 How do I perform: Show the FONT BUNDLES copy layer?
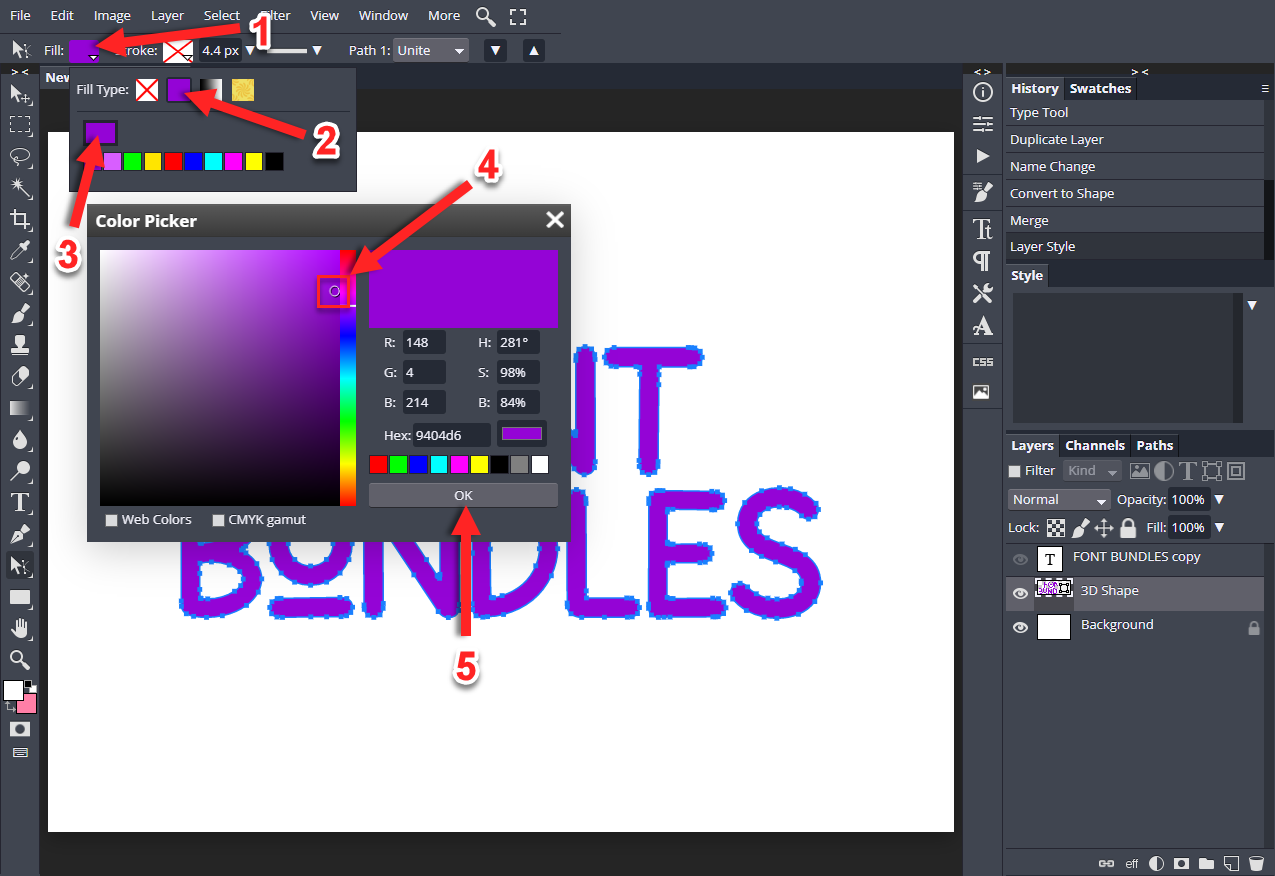tap(1020, 559)
